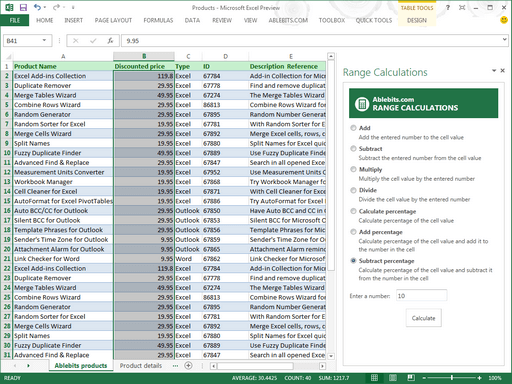Select the Add radio option

click(x=353, y=128)
